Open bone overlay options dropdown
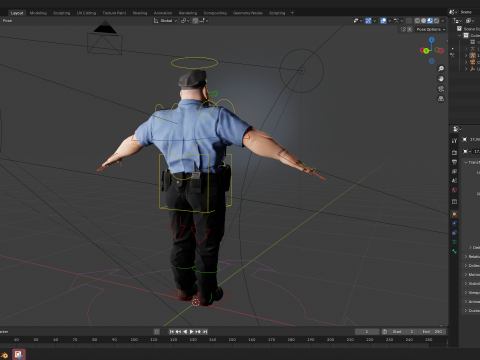The height and width of the screenshot is (360, 480). click(399, 21)
